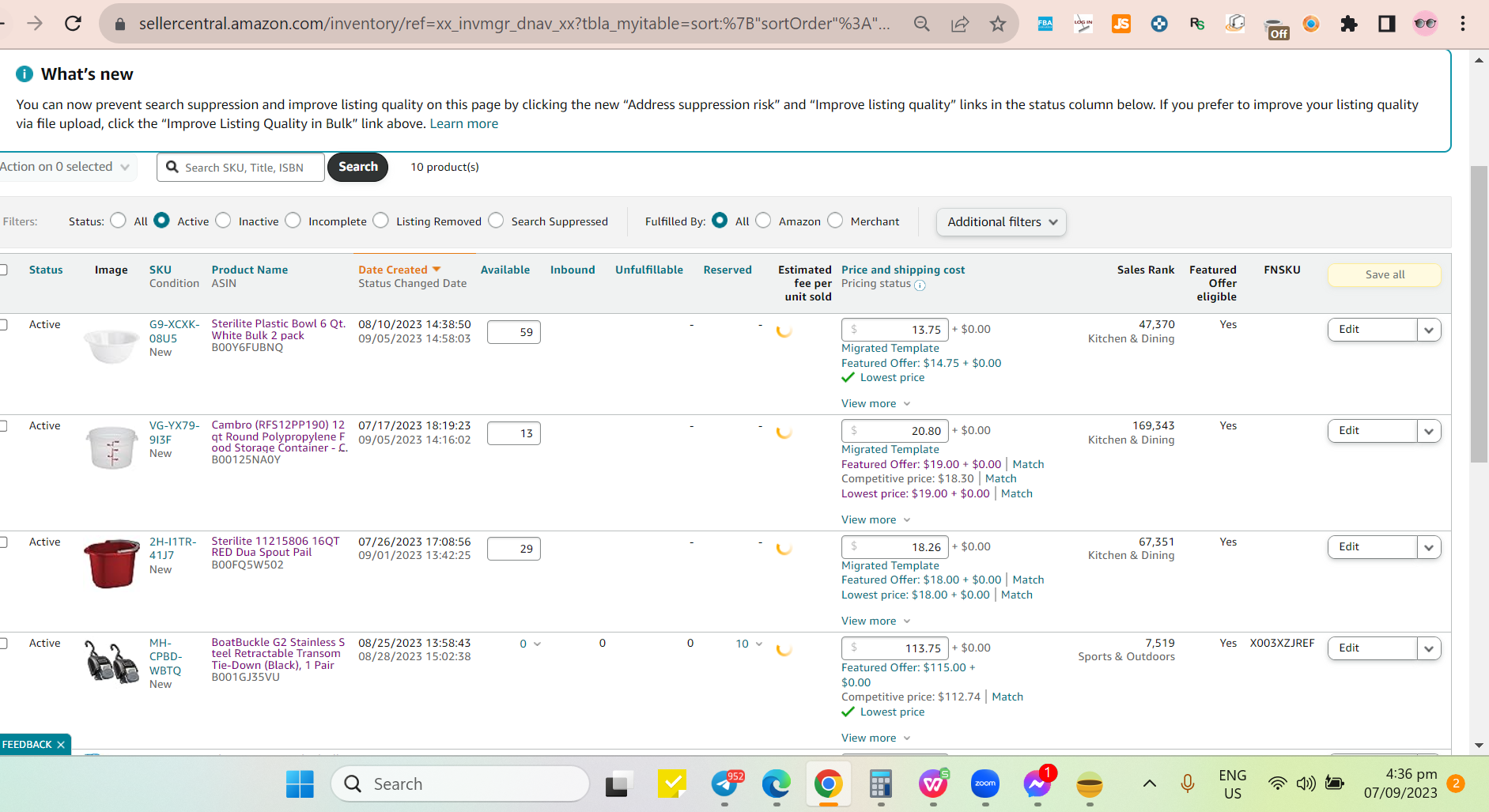The height and width of the screenshot is (812, 1489).
Task: Open the Chrome profile avatar
Action: click(1425, 24)
